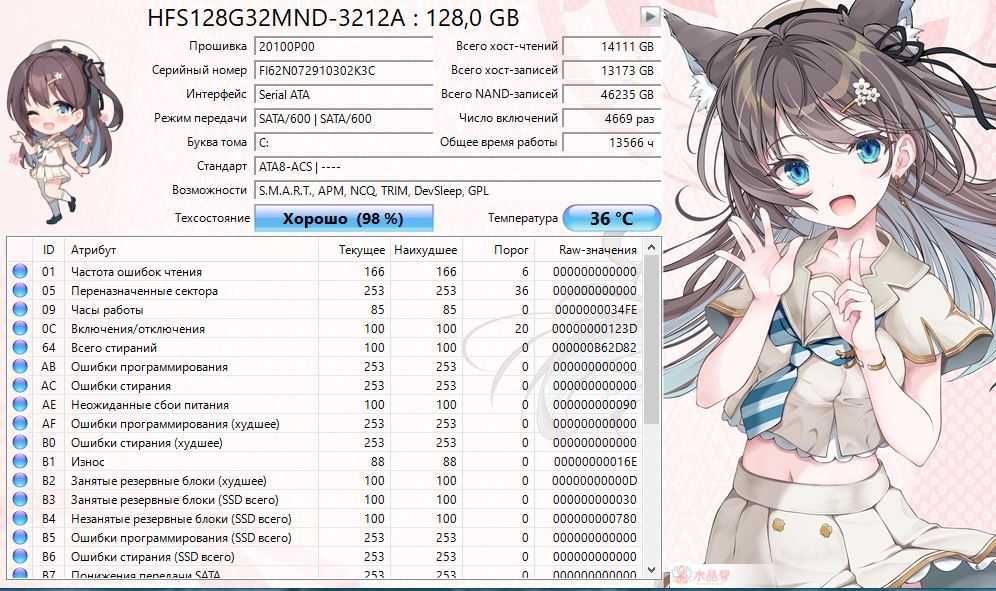Click the status orb for attribute AC
This screenshot has height=591, width=996.
20,386
